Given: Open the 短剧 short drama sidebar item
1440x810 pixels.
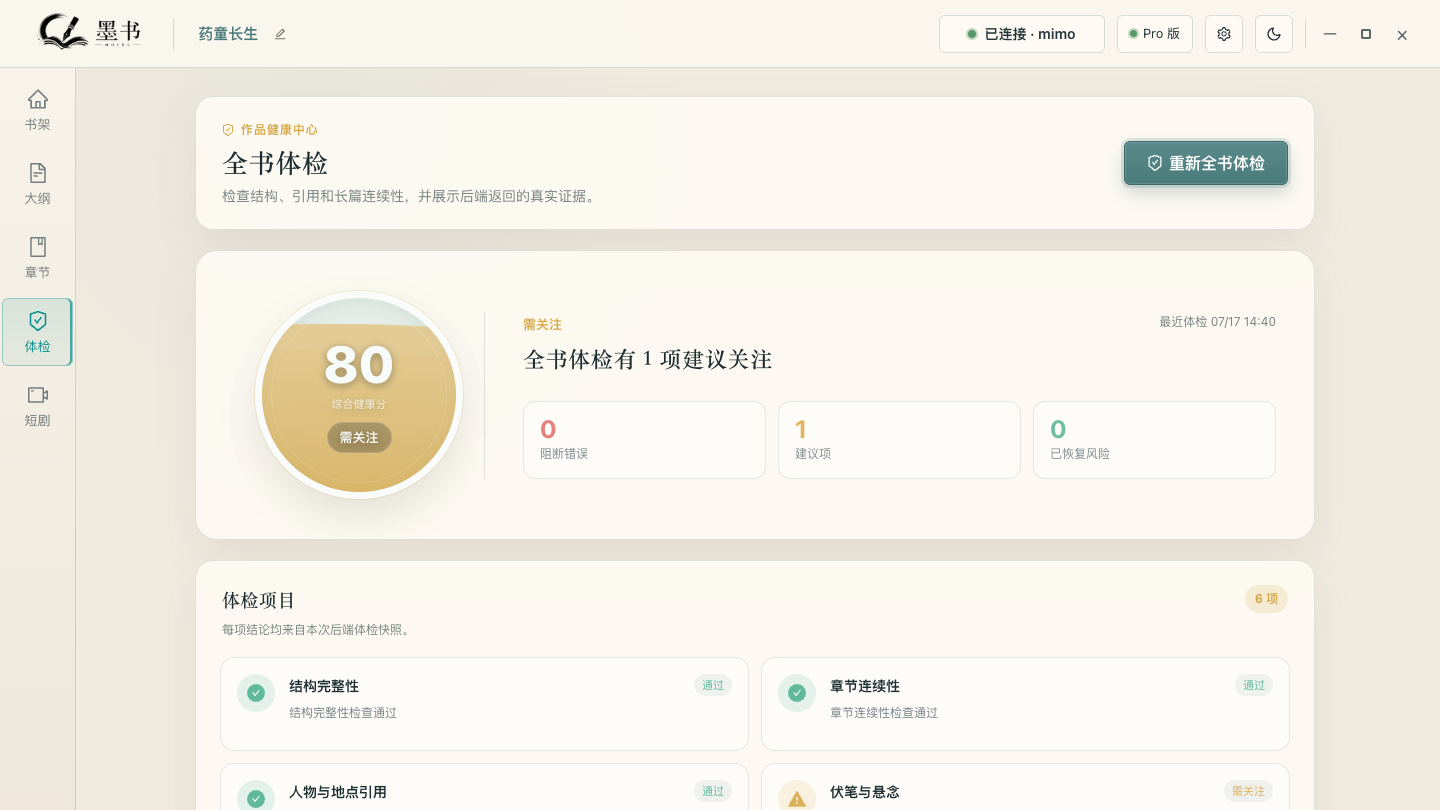Looking at the screenshot, I should pyautogui.click(x=37, y=406).
